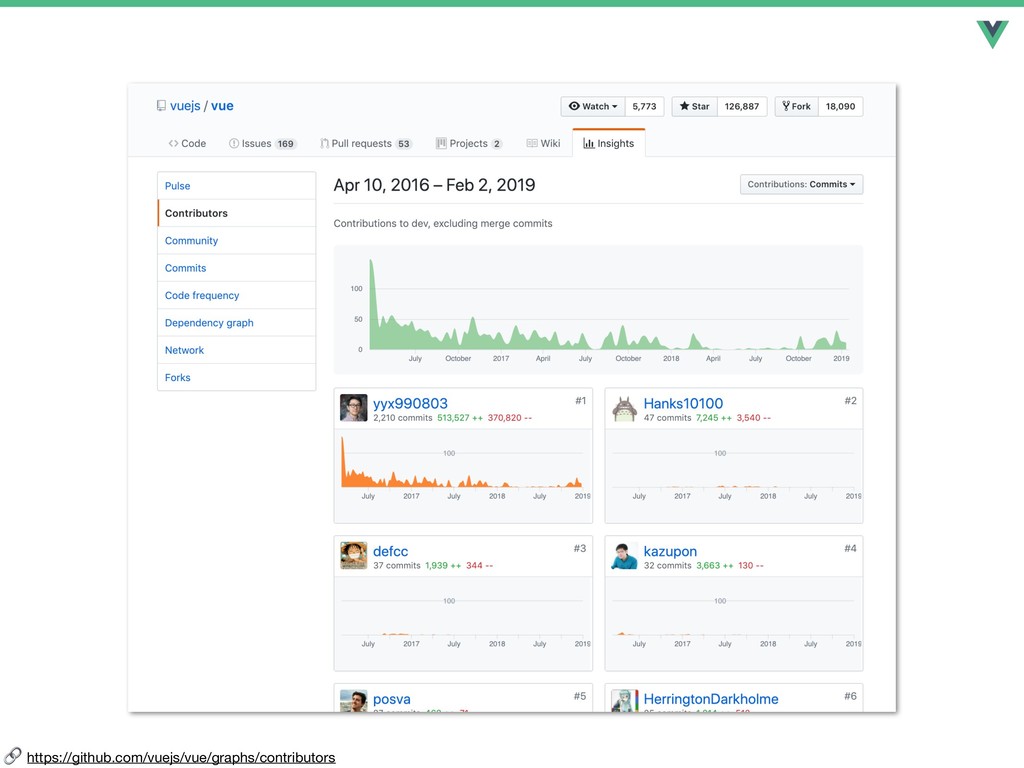Viewport: 1024px width, 768px height.
Task: Click the 126,887 stargazers count
Action: coord(742,106)
